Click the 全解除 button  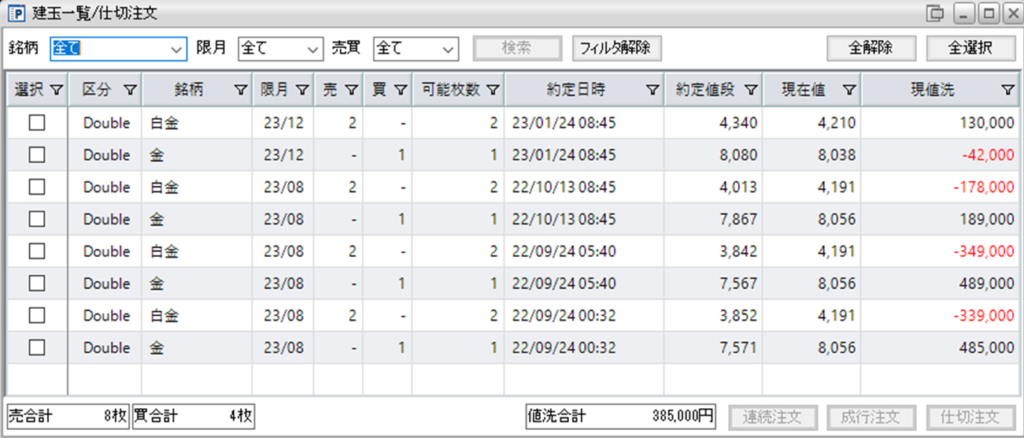tap(871, 48)
